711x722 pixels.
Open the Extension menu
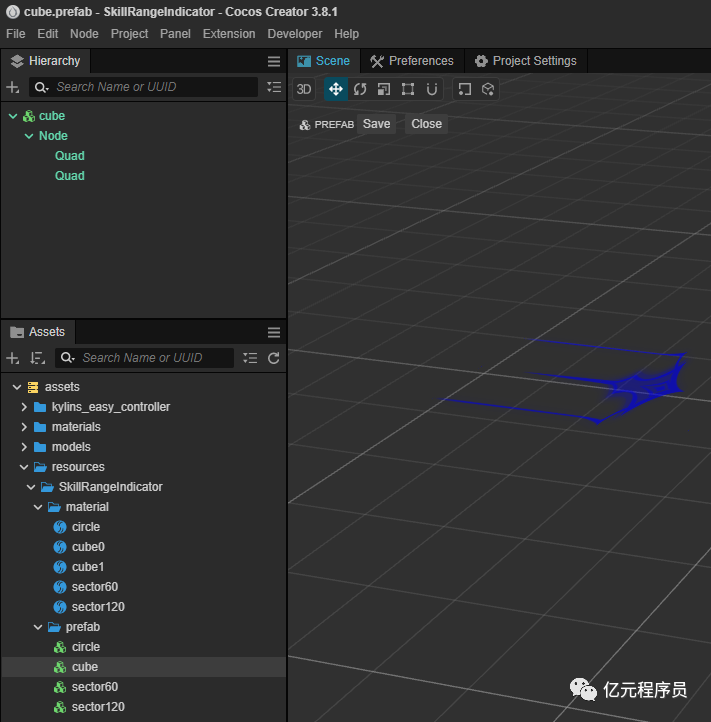[229, 34]
